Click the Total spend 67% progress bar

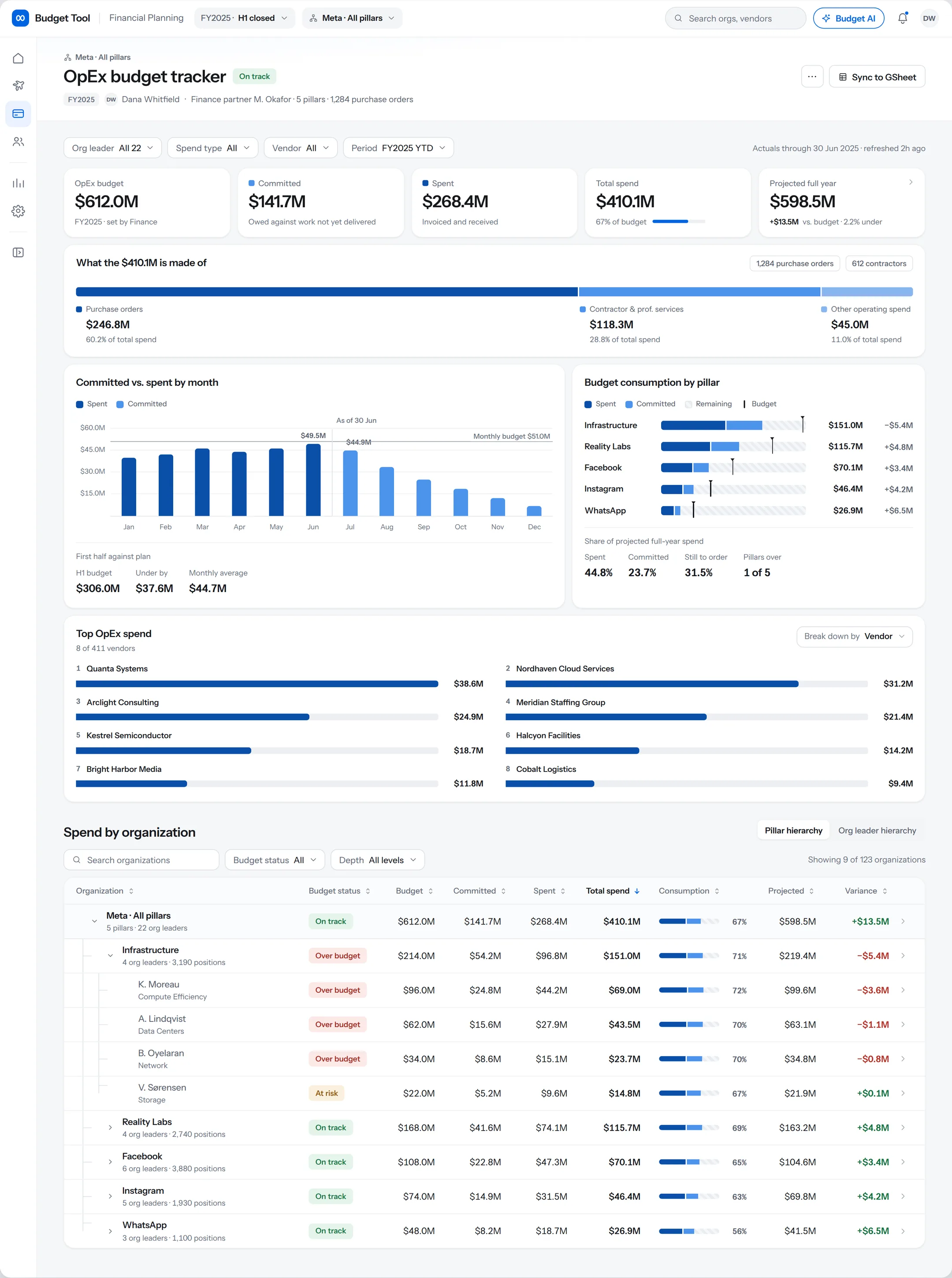coord(678,221)
